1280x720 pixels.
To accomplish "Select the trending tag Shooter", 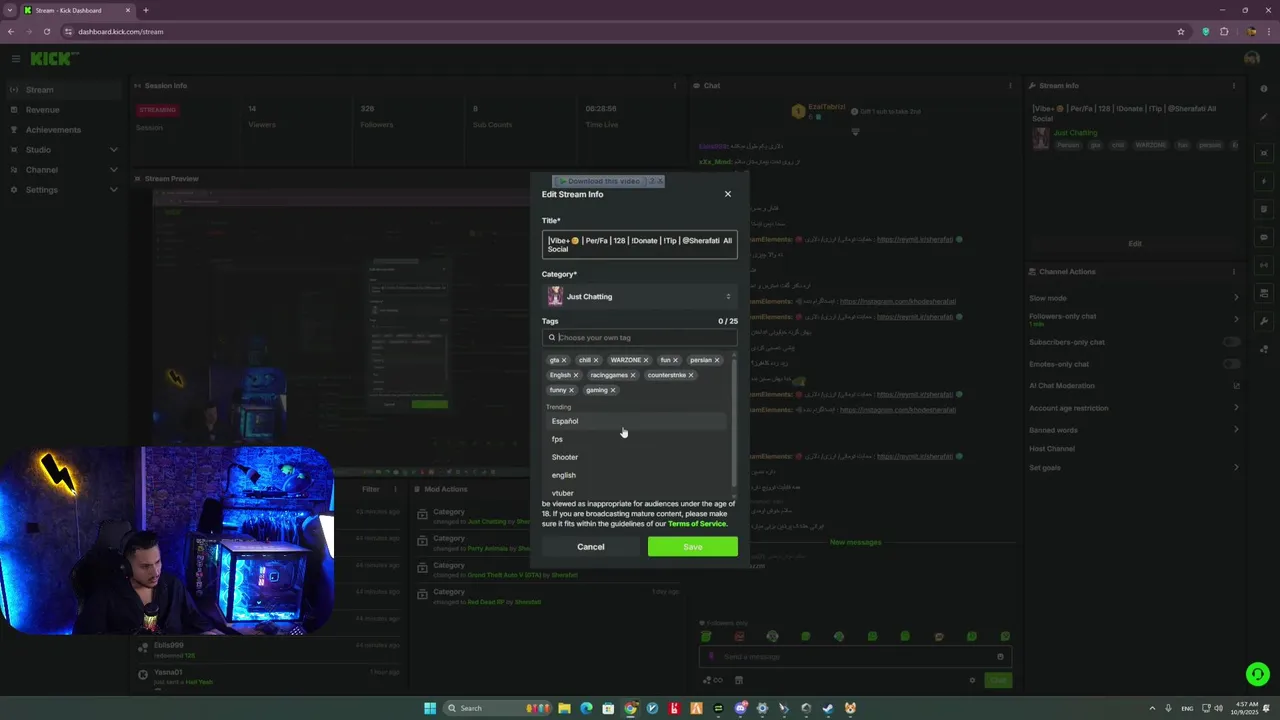I will (x=636, y=457).
